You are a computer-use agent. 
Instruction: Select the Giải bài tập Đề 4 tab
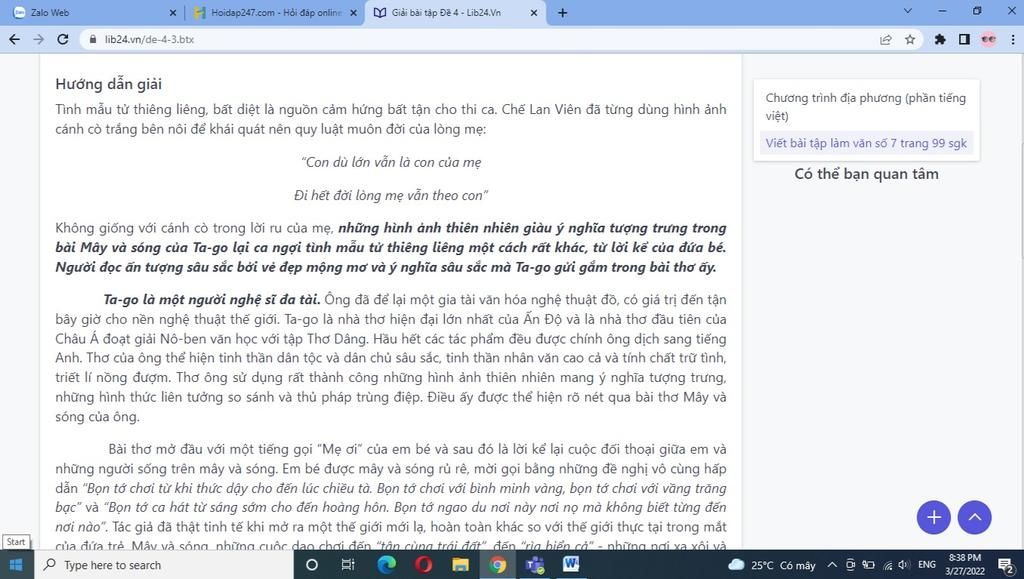tap(455, 12)
